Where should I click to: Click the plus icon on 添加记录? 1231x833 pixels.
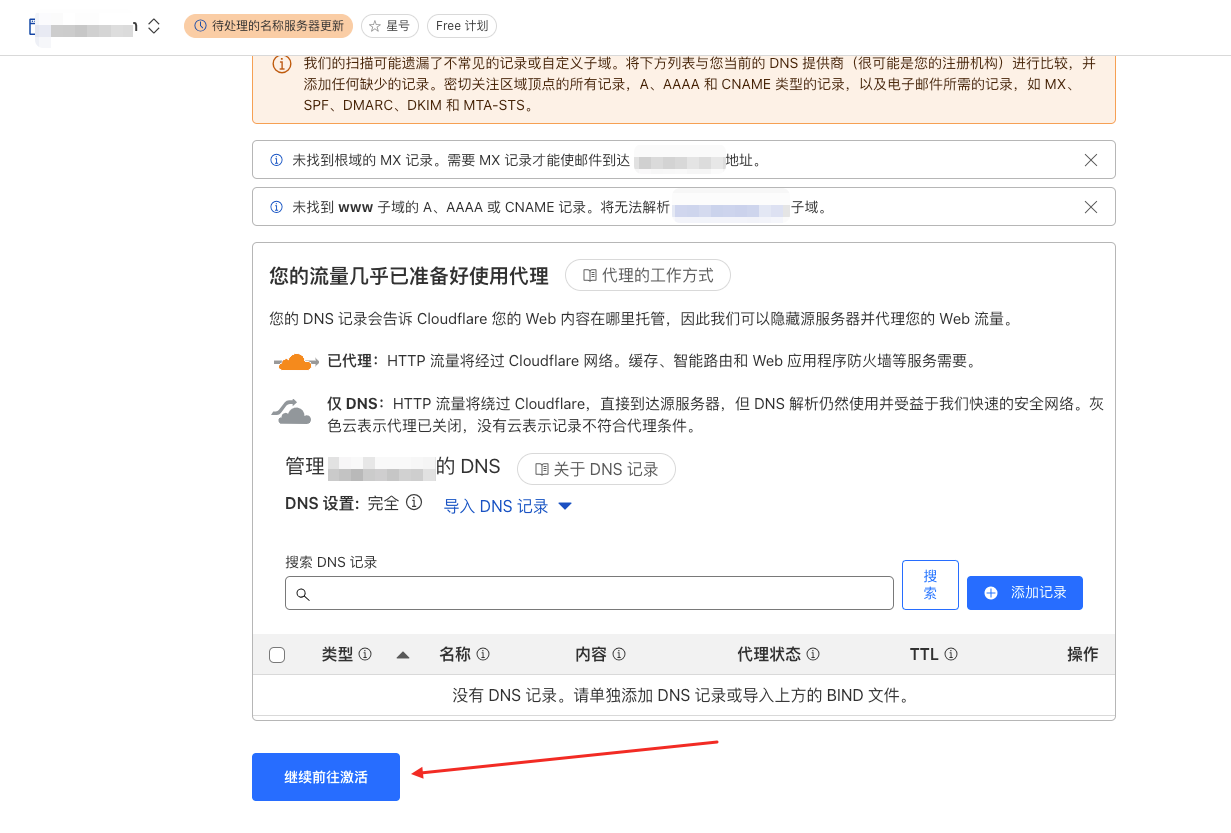click(991, 592)
